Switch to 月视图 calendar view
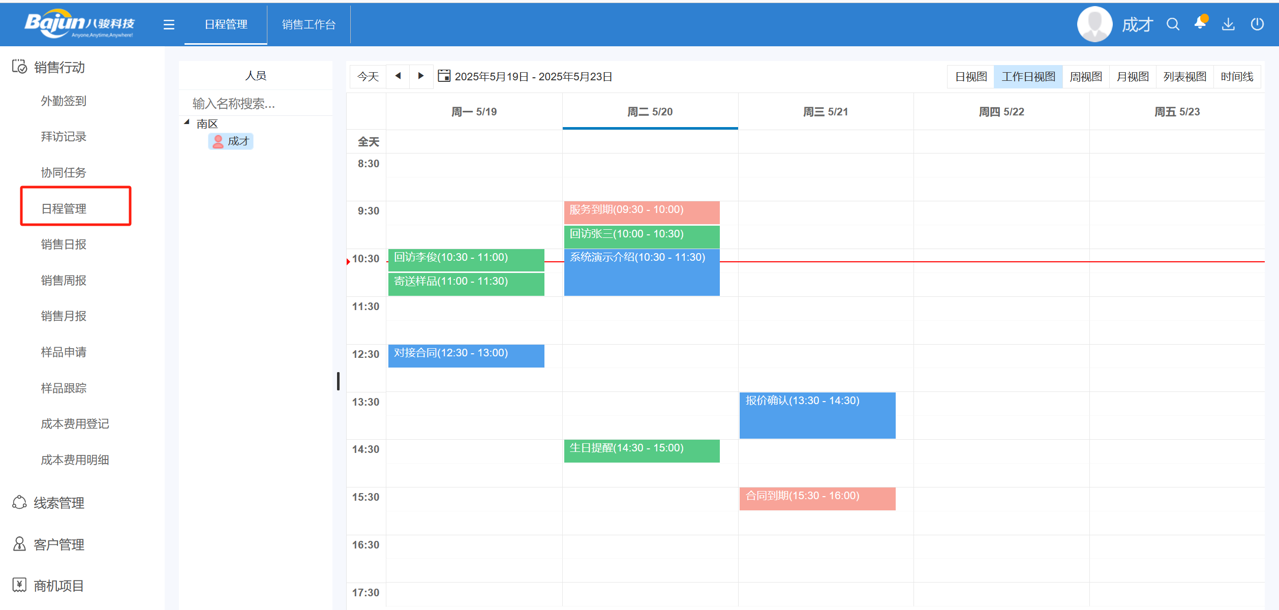 coord(1135,75)
